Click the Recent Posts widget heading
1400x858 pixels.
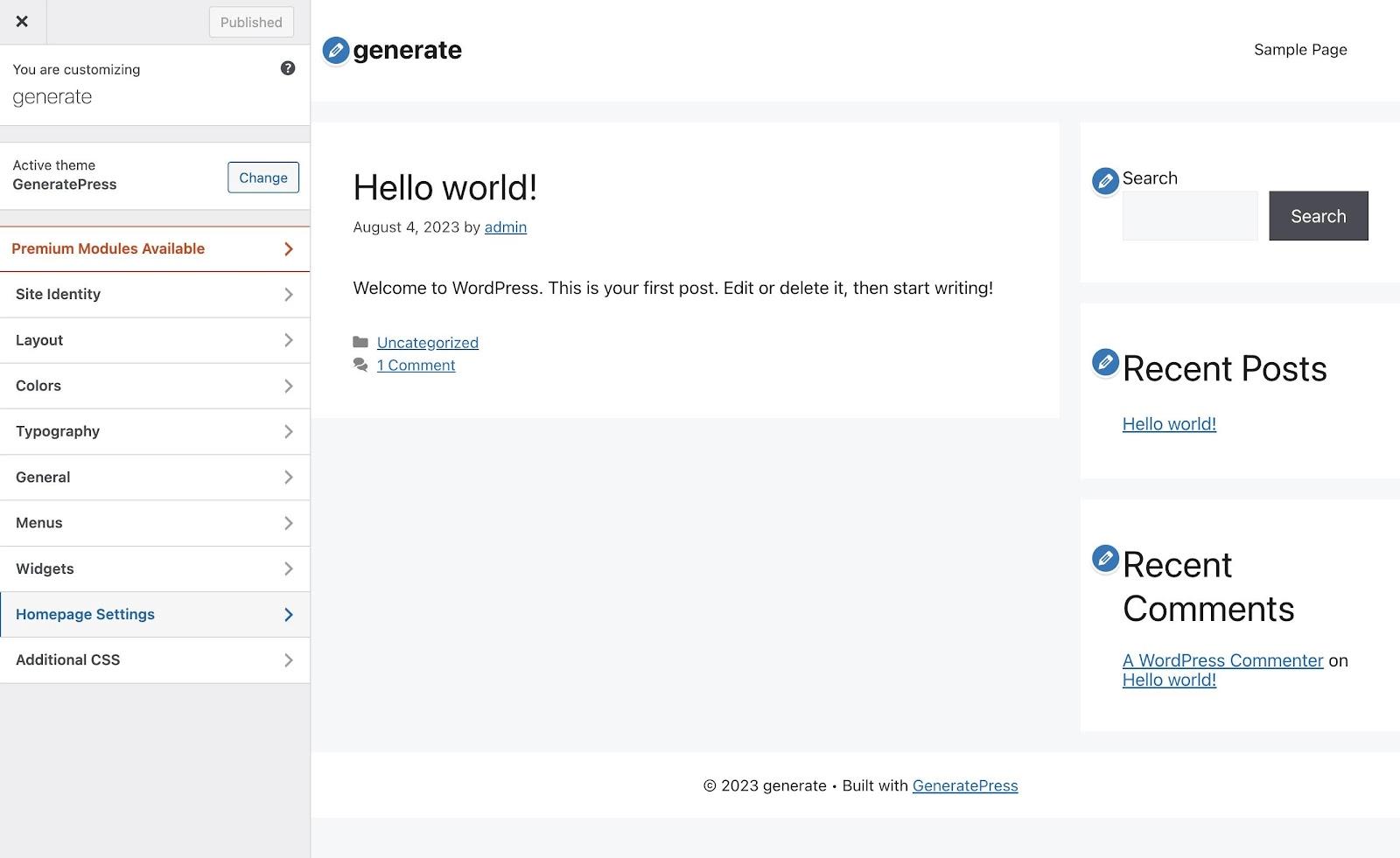coord(1225,369)
